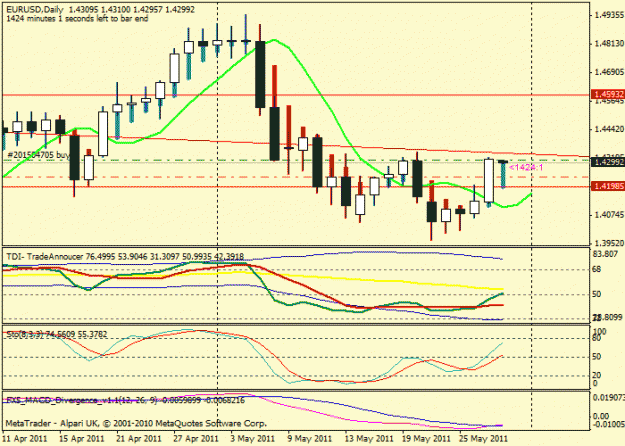Click the 1.45932 red price tag
625x446 pixels.
click(608, 94)
